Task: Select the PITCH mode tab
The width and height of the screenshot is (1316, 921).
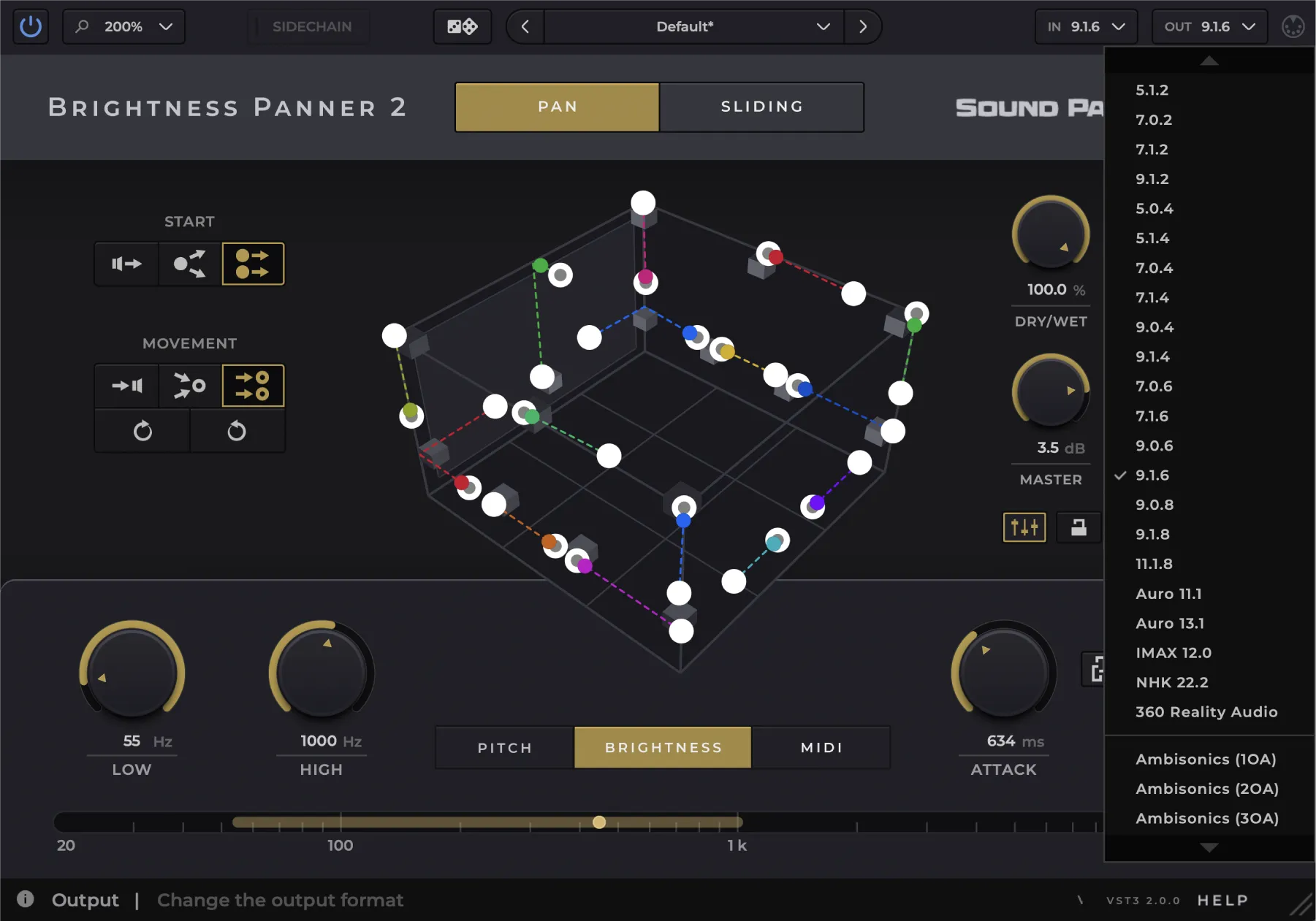Action: point(505,748)
